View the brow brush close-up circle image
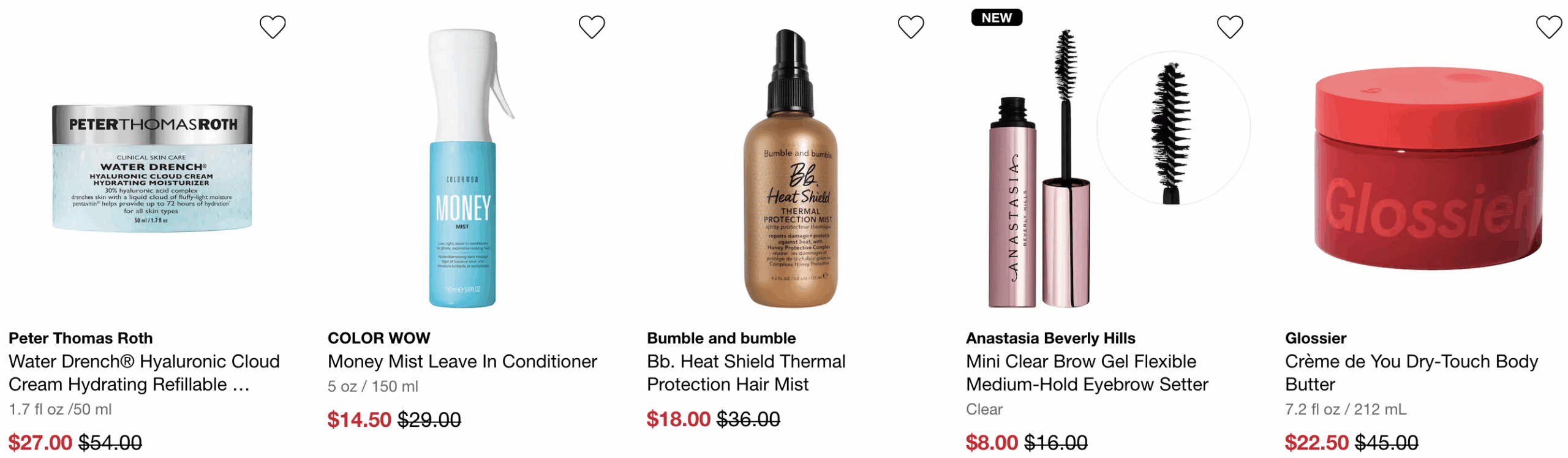 click(x=1173, y=129)
